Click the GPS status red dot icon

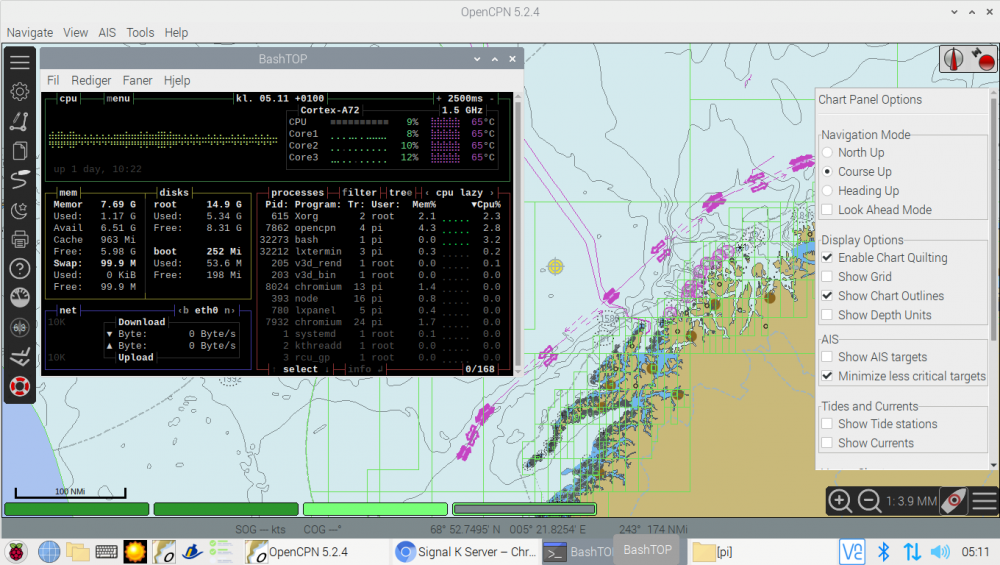pyautogui.click(x=983, y=59)
